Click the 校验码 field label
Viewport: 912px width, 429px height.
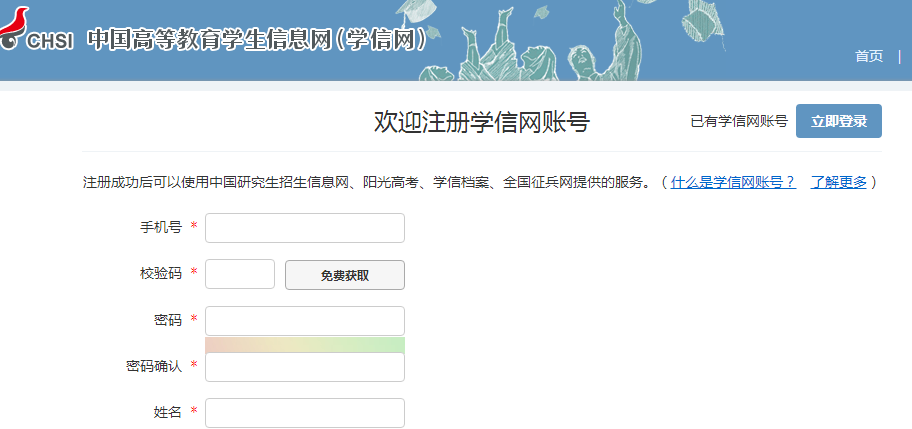pos(160,274)
